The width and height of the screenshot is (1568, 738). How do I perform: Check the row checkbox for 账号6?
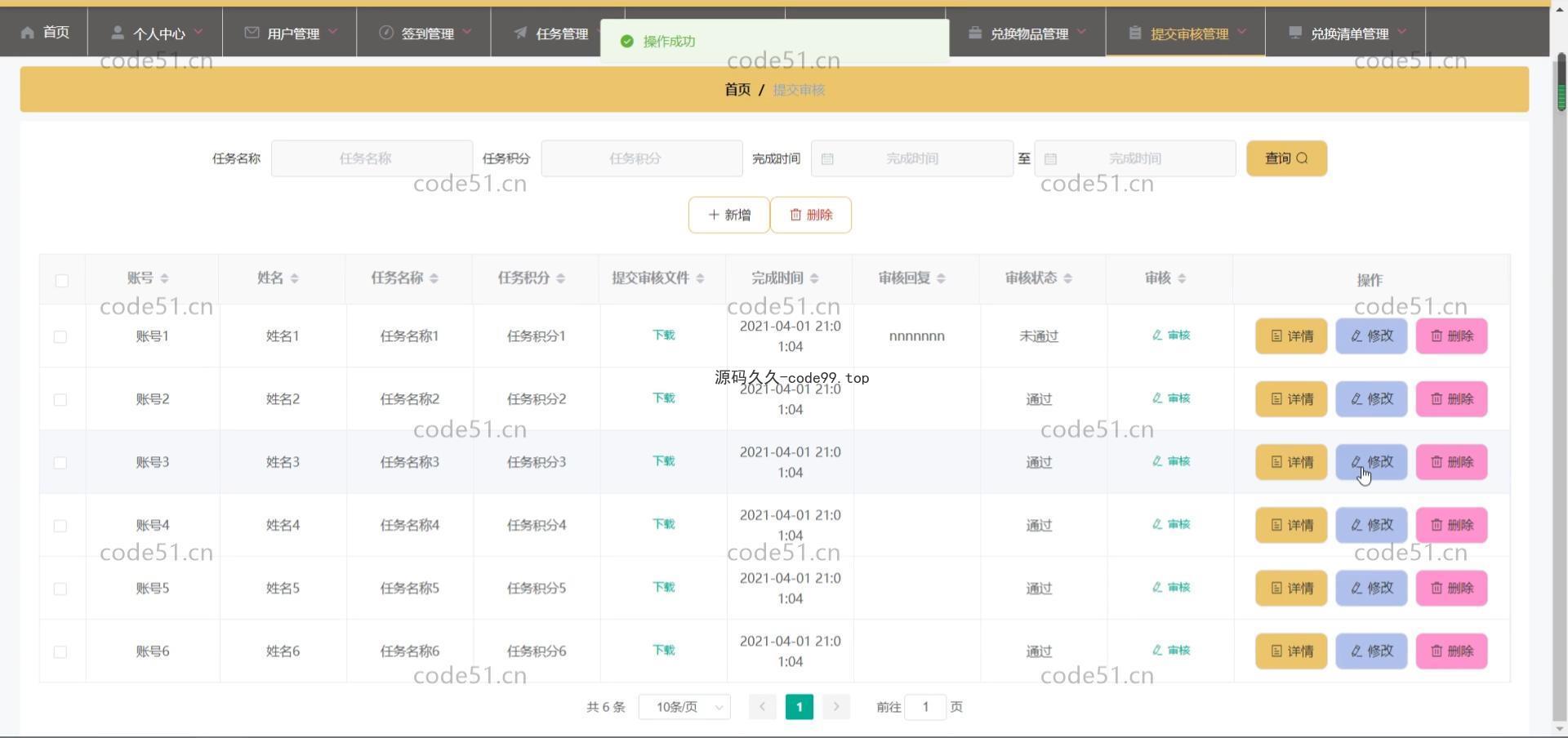click(x=60, y=651)
